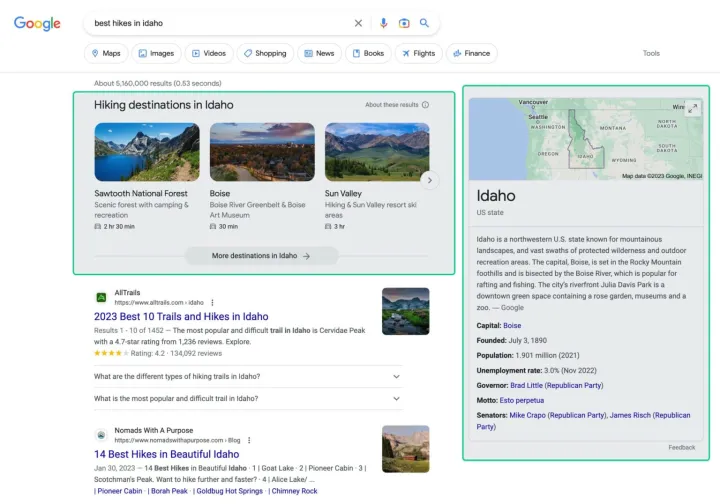Click the Idaho heading in knowledge panel
Viewport: 720px width, 504px height.
(x=496, y=196)
